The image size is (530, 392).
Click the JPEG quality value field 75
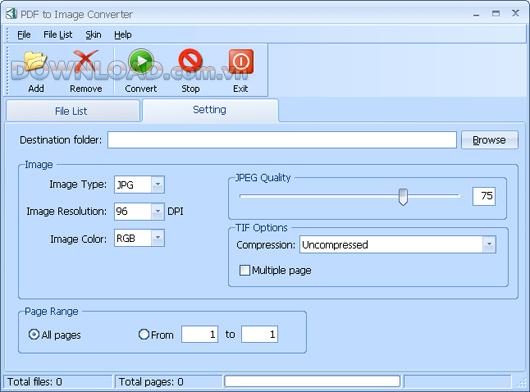point(484,196)
